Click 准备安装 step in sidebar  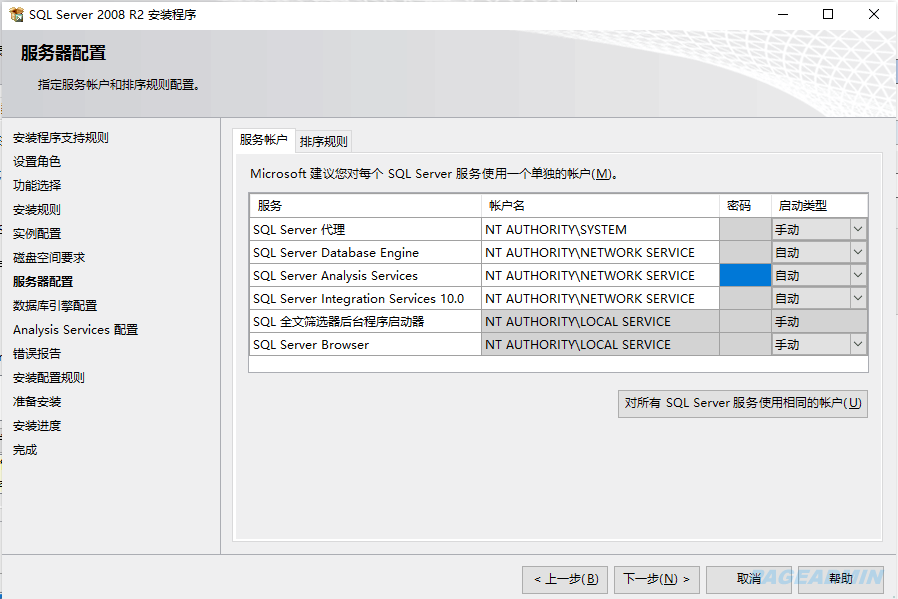point(37,402)
